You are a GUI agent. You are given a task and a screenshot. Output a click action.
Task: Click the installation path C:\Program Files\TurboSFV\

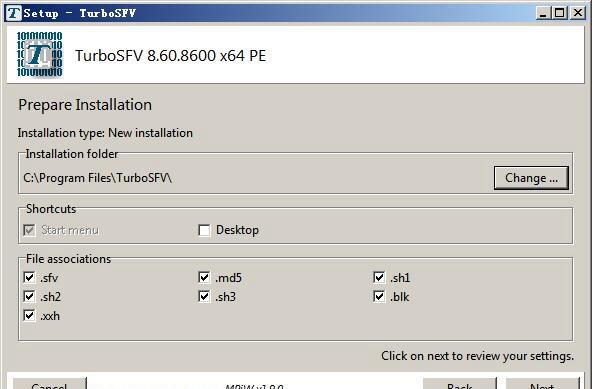coord(97,178)
